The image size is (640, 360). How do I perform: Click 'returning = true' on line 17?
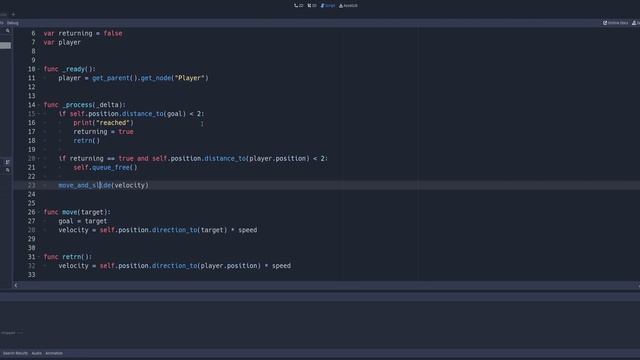click(103, 132)
